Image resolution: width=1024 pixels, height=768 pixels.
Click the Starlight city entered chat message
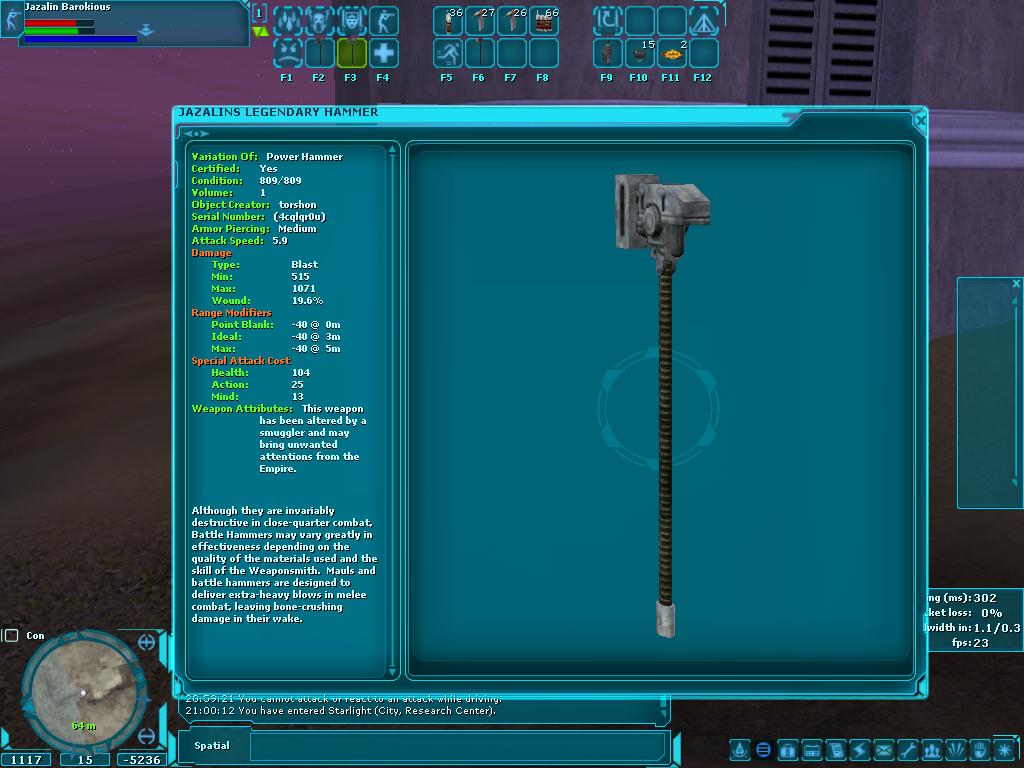point(340,711)
